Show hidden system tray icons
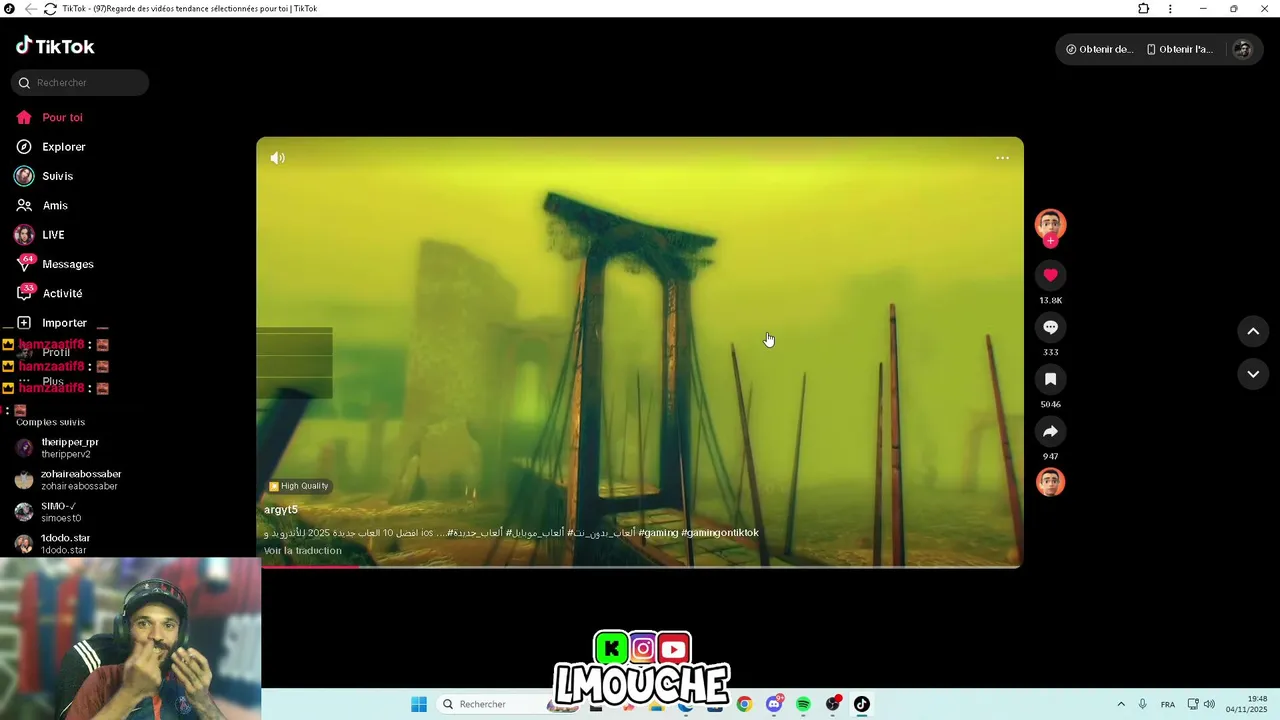 1121,704
